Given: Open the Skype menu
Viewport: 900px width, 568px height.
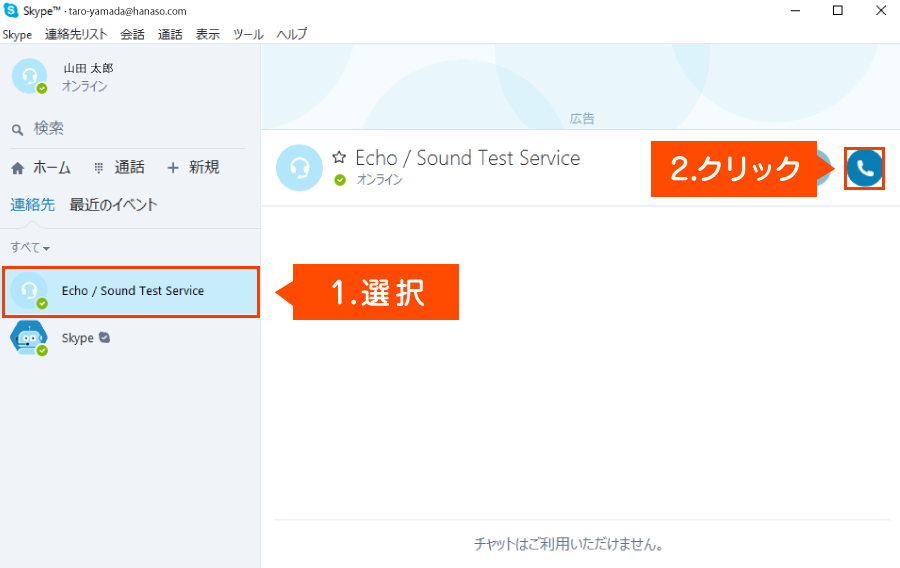Looking at the screenshot, I should tap(17, 34).
